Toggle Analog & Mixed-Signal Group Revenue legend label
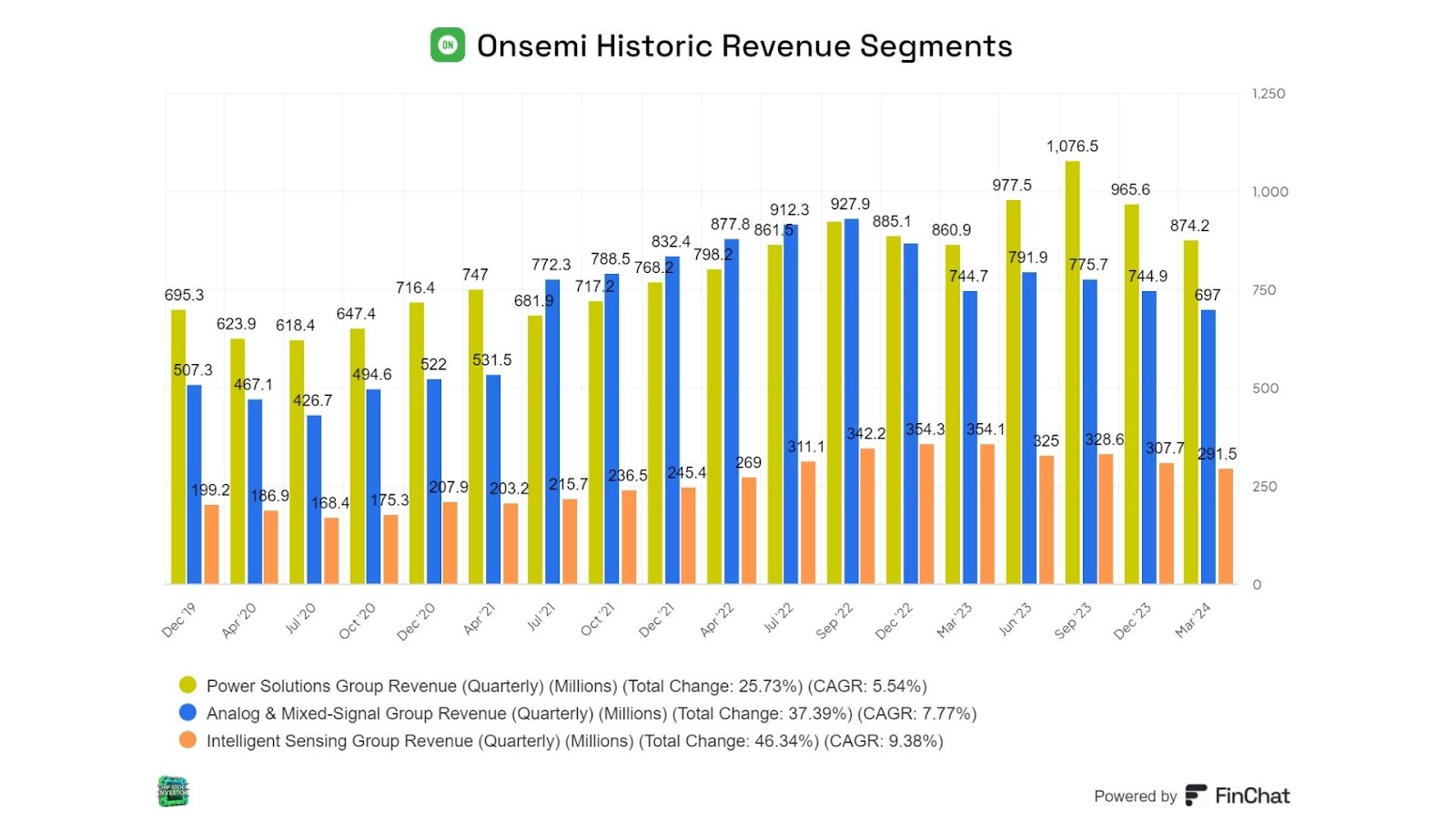 [x=591, y=713]
